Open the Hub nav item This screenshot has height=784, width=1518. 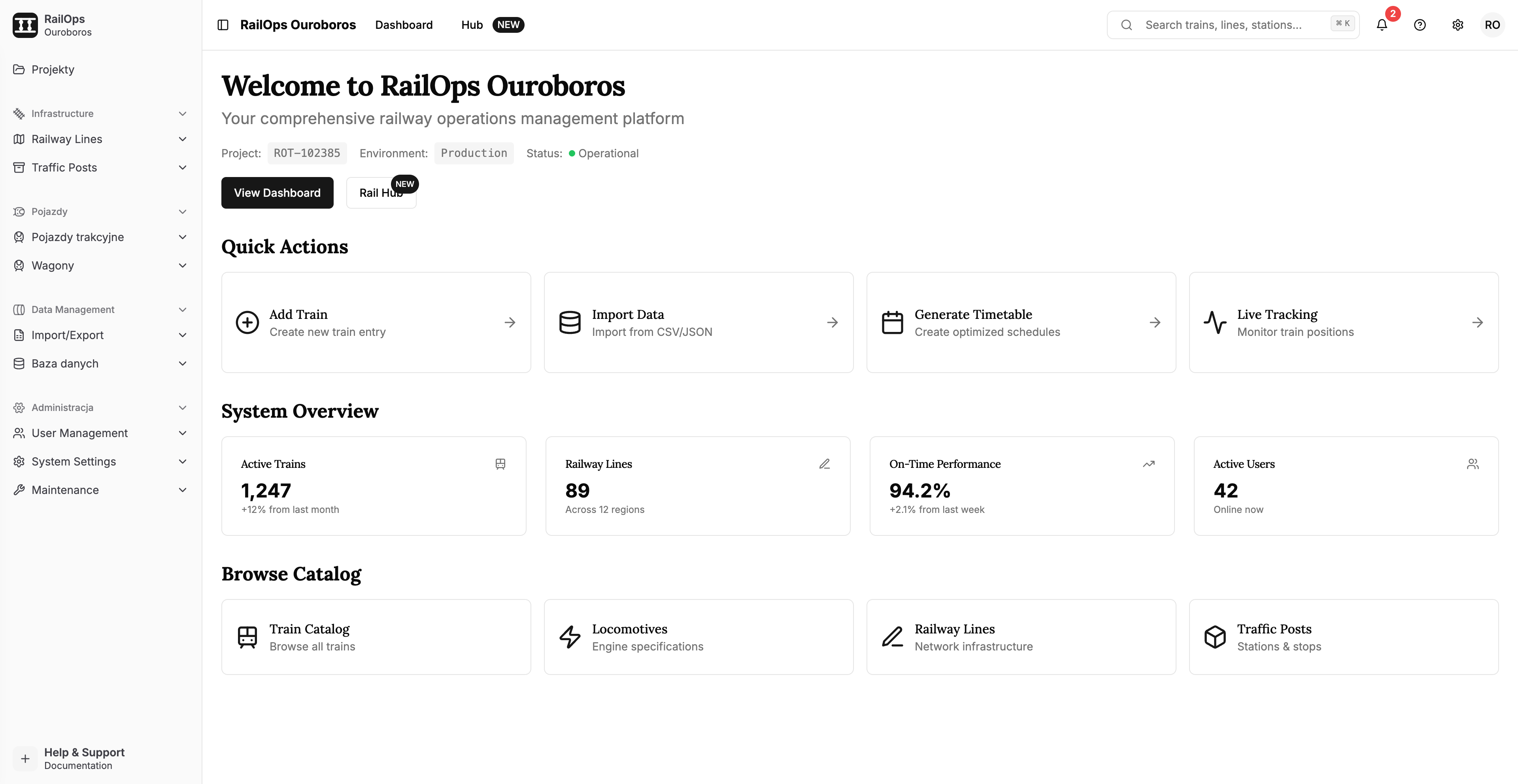click(x=472, y=25)
